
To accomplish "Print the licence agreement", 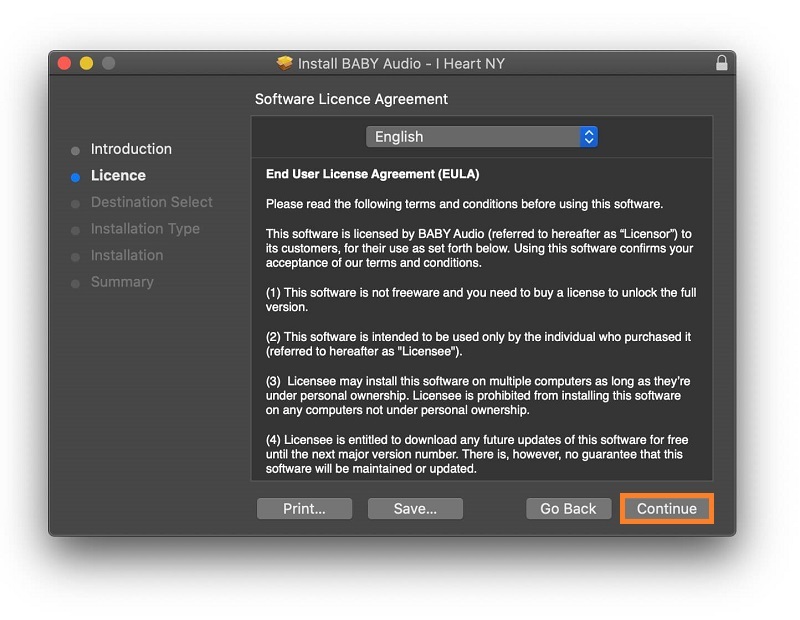I will coord(305,509).
